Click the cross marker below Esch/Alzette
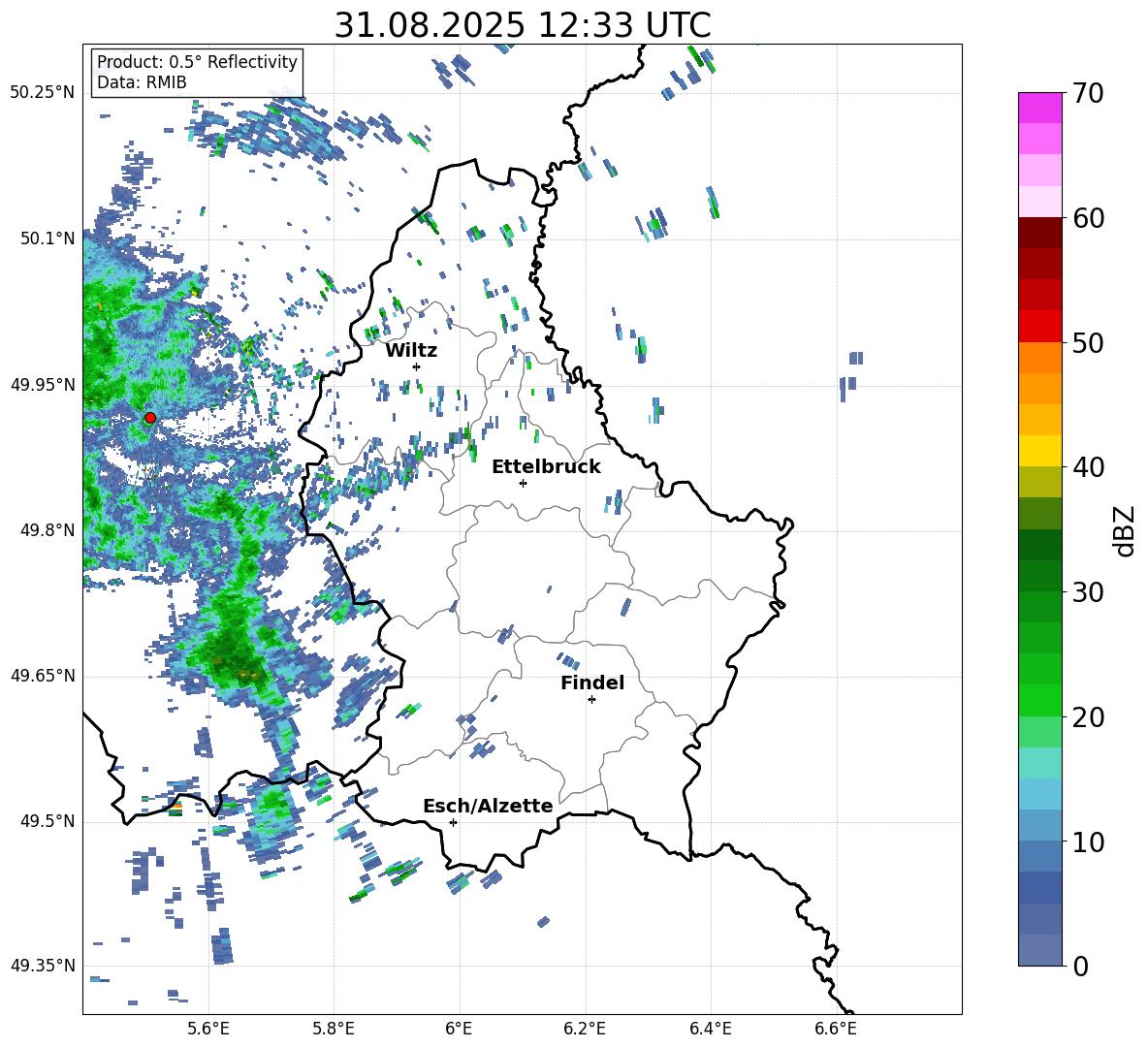The width and height of the screenshot is (1148, 1048). pyautogui.click(x=453, y=822)
